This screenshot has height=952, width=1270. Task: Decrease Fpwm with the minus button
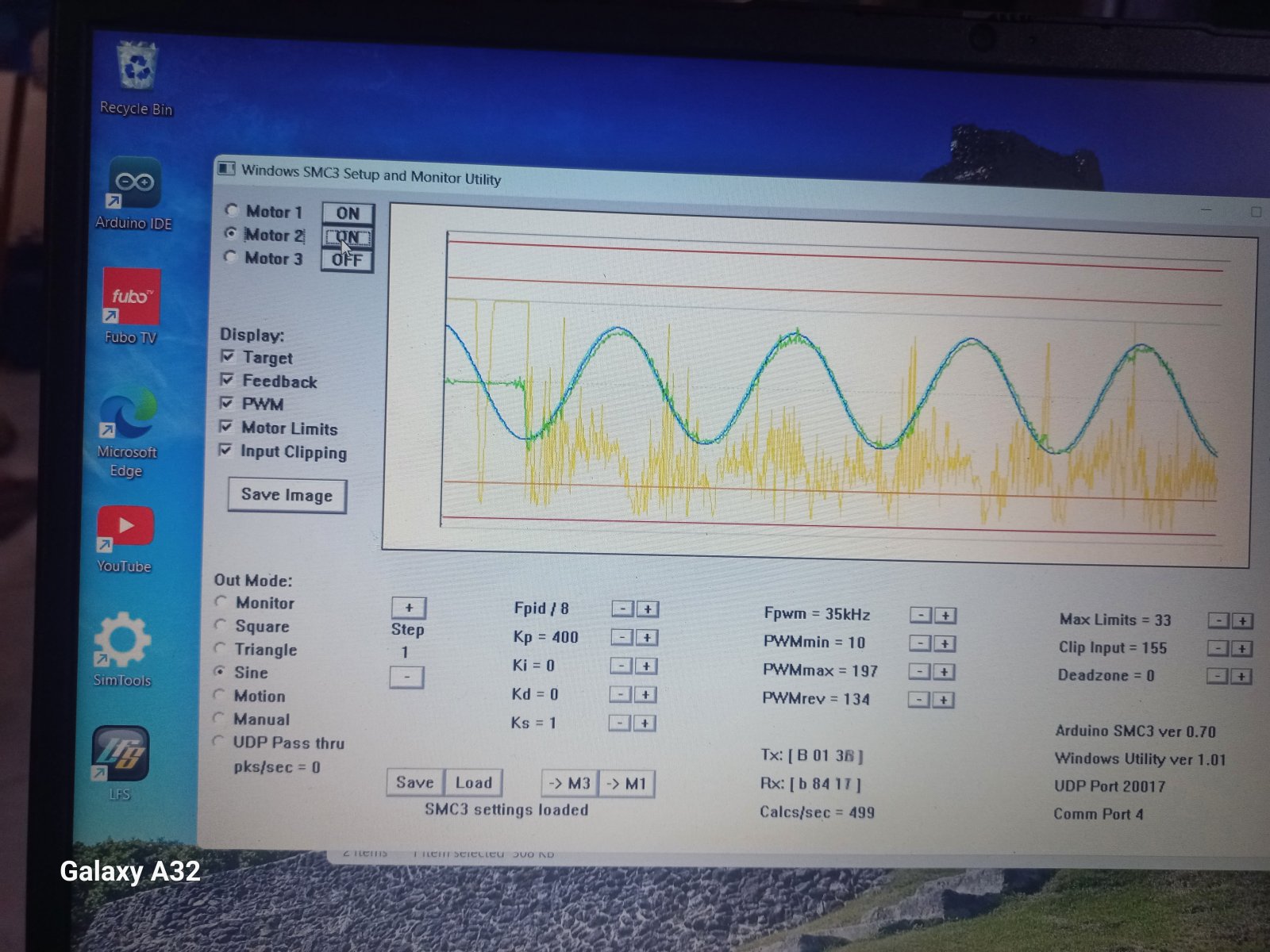[x=921, y=615]
